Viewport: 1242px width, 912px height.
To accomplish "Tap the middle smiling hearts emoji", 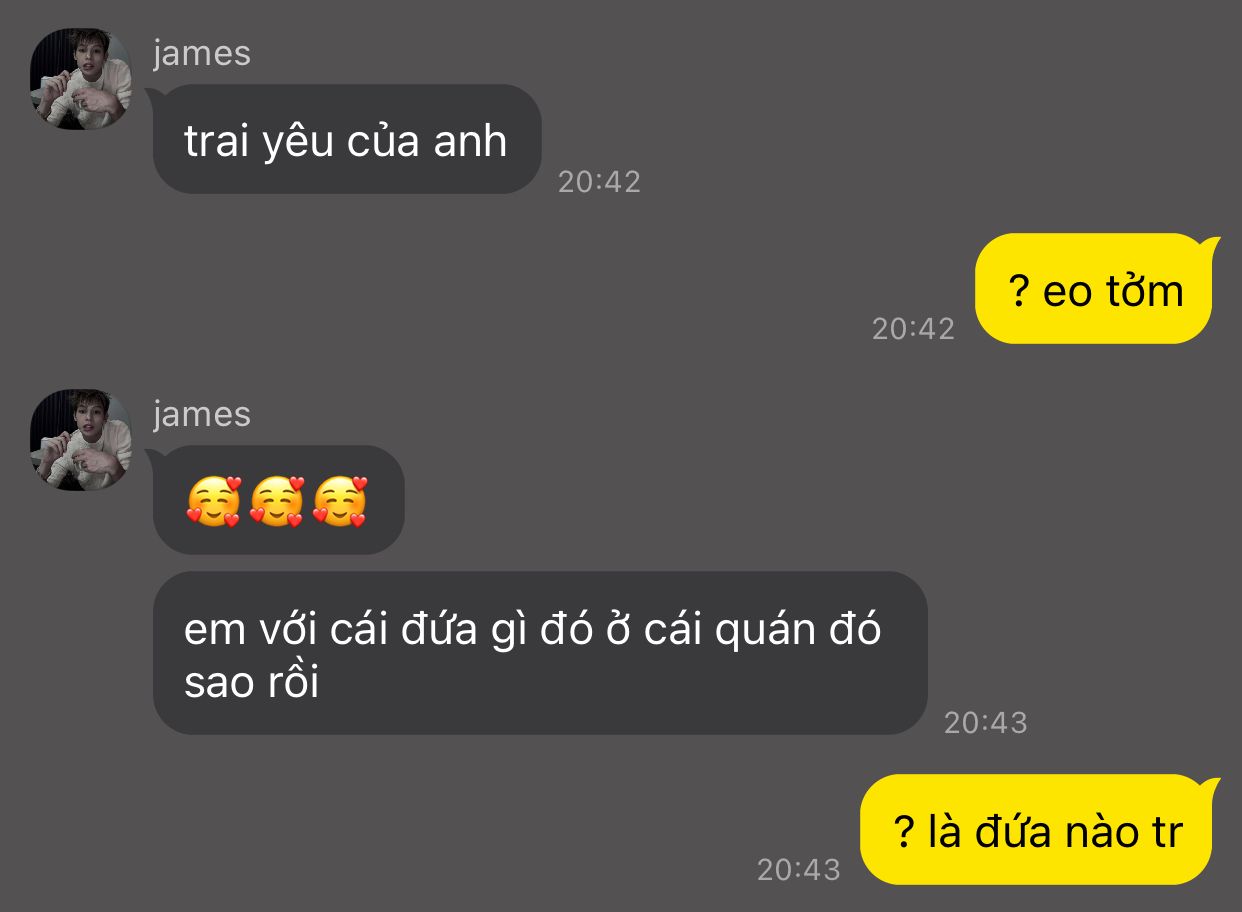I will tap(277, 501).
